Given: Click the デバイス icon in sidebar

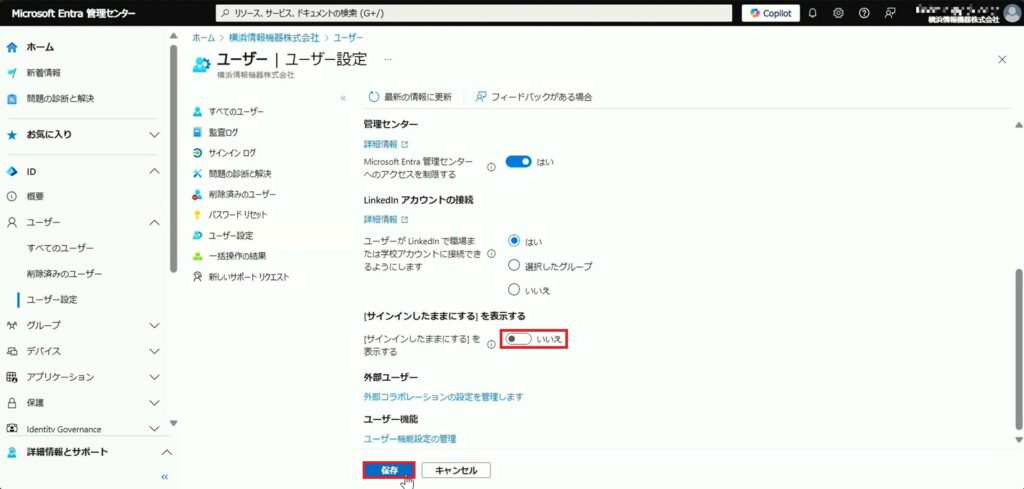Looking at the screenshot, I should (12, 351).
